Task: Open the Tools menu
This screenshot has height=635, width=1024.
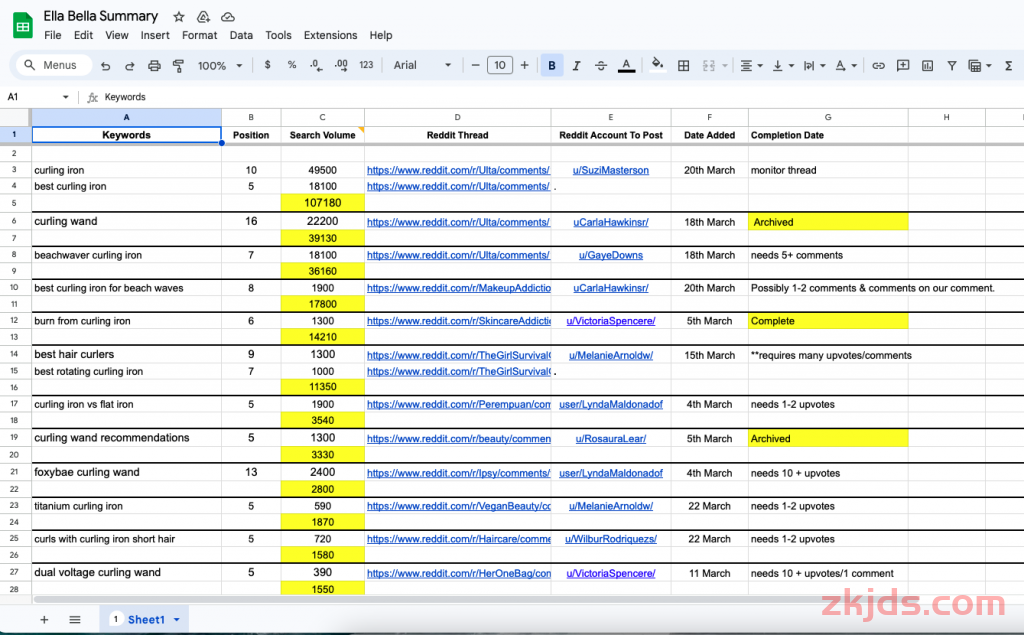Action: 278,35
